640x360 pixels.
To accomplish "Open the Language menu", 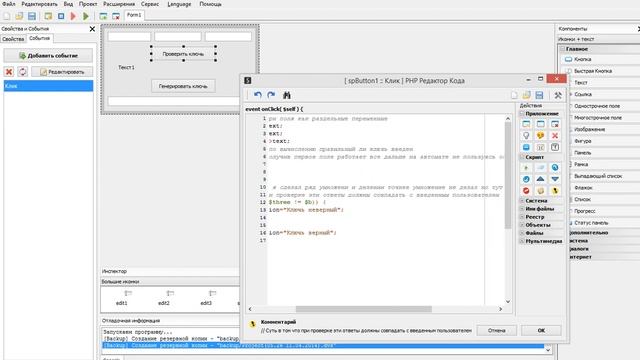I will pos(179,4).
